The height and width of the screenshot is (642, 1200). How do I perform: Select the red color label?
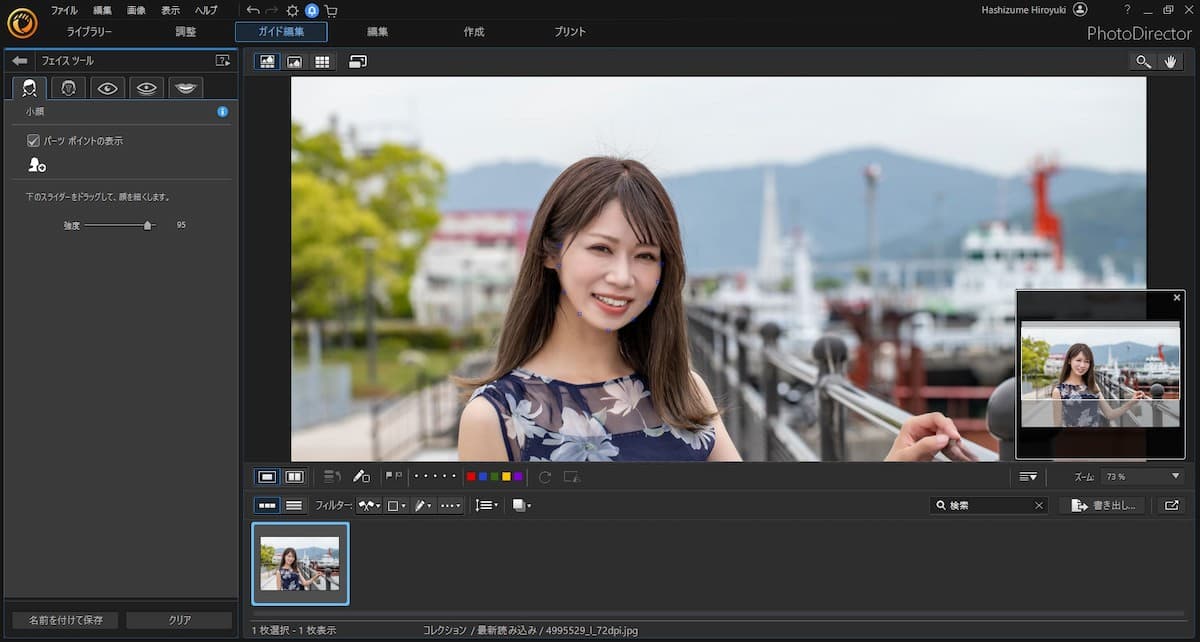coord(471,477)
